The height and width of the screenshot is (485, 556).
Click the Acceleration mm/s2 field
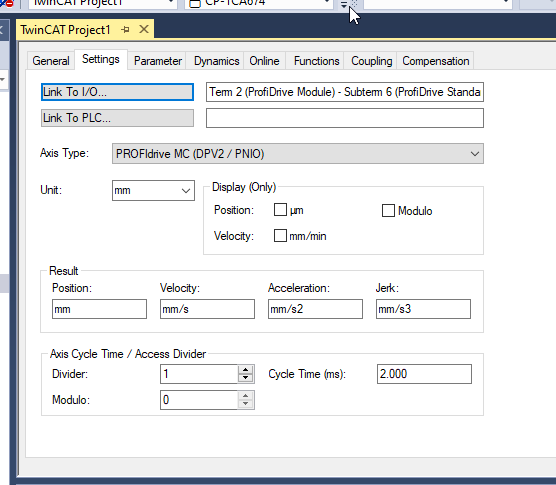coord(315,309)
